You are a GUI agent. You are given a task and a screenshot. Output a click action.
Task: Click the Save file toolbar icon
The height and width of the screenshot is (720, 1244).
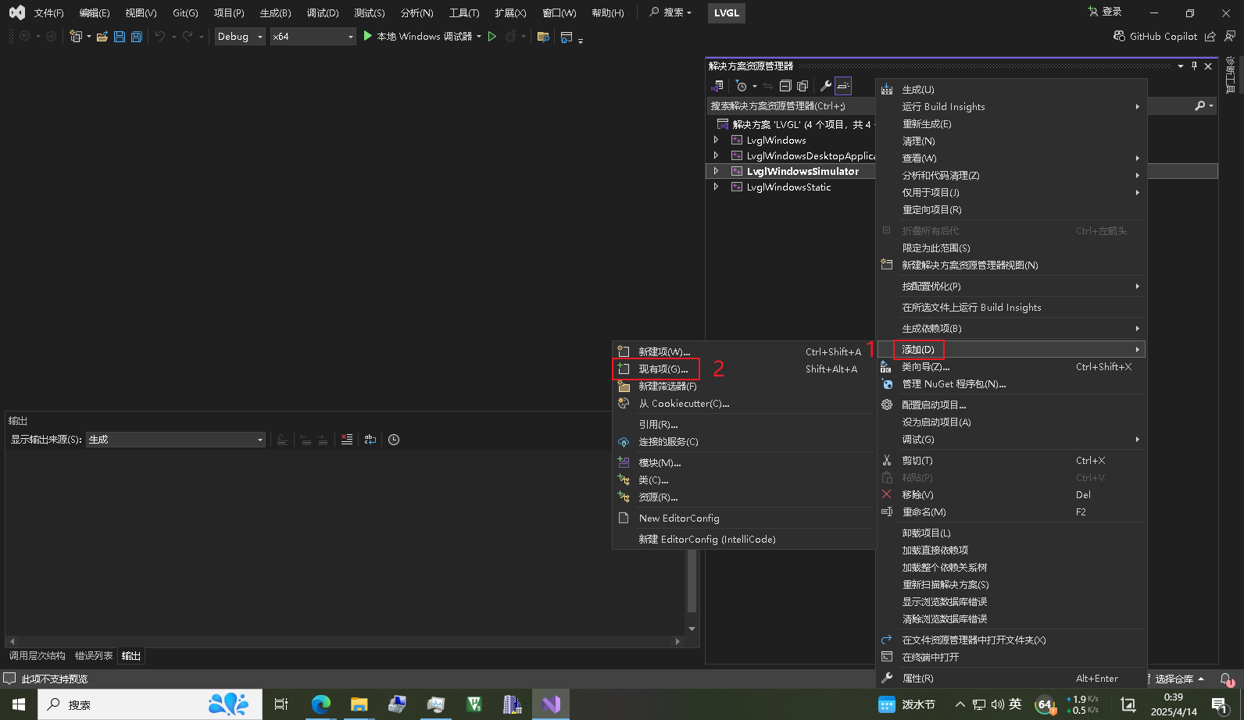tap(119, 37)
